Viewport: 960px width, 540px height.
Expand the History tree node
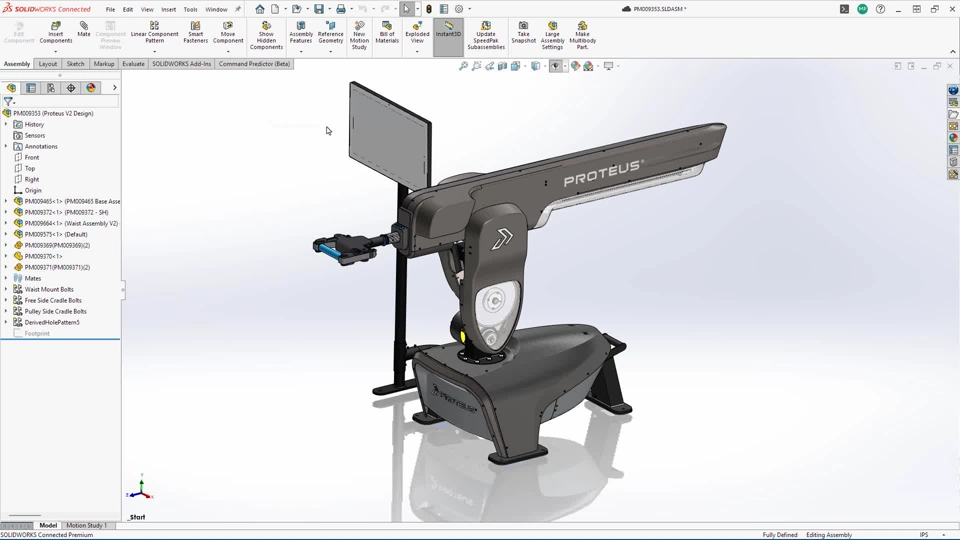point(6,124)
